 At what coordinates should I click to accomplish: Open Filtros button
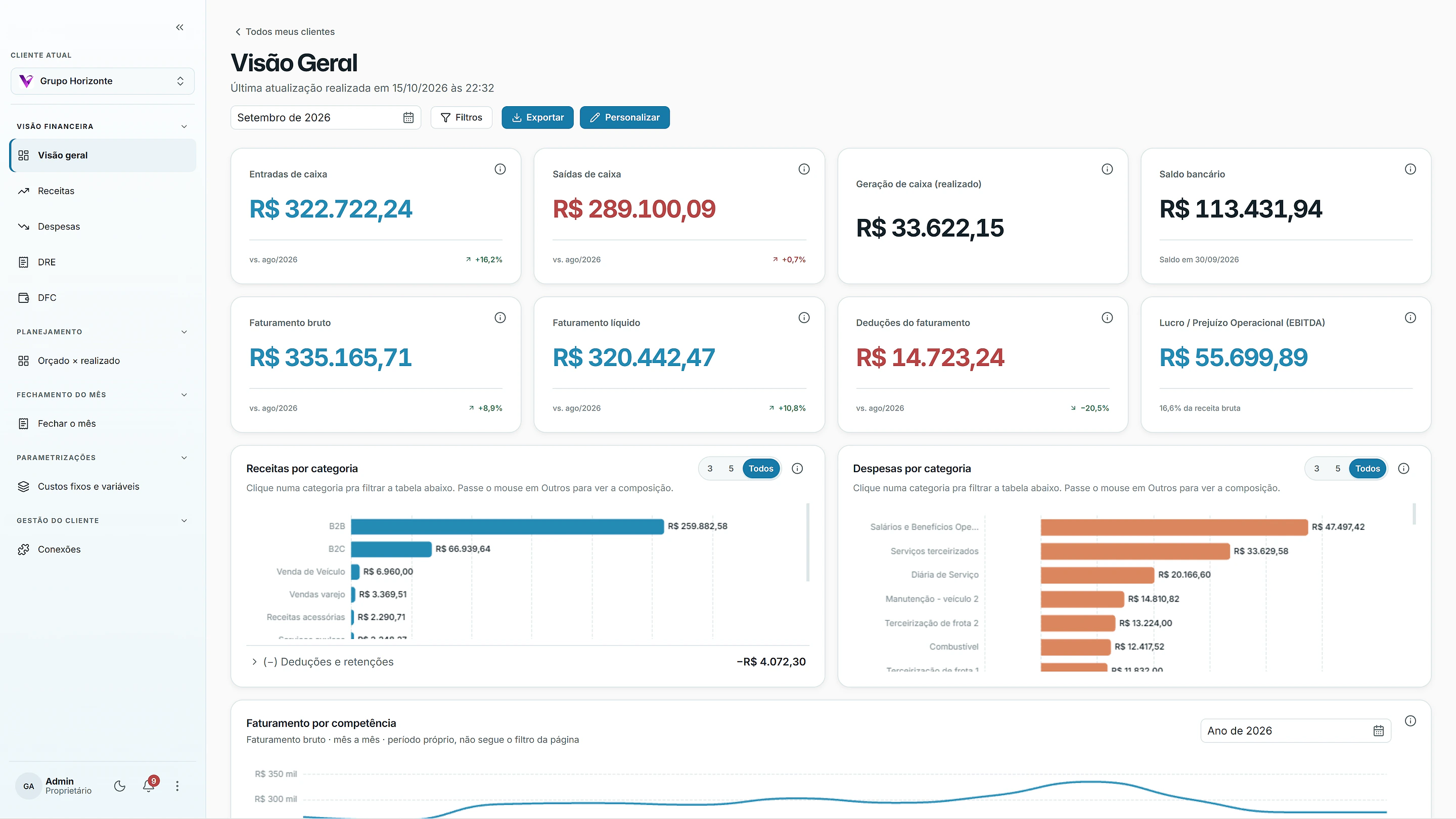click(x=461, y=118)
